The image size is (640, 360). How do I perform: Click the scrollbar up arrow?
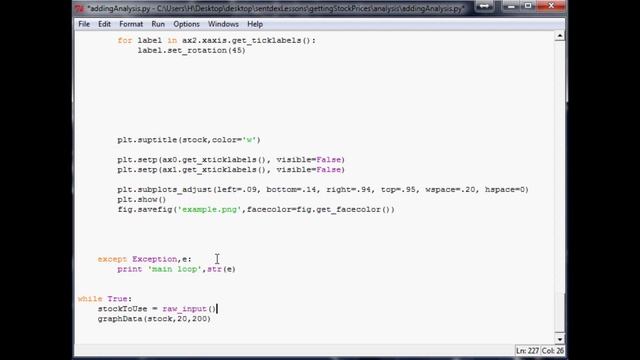point(560,36)
